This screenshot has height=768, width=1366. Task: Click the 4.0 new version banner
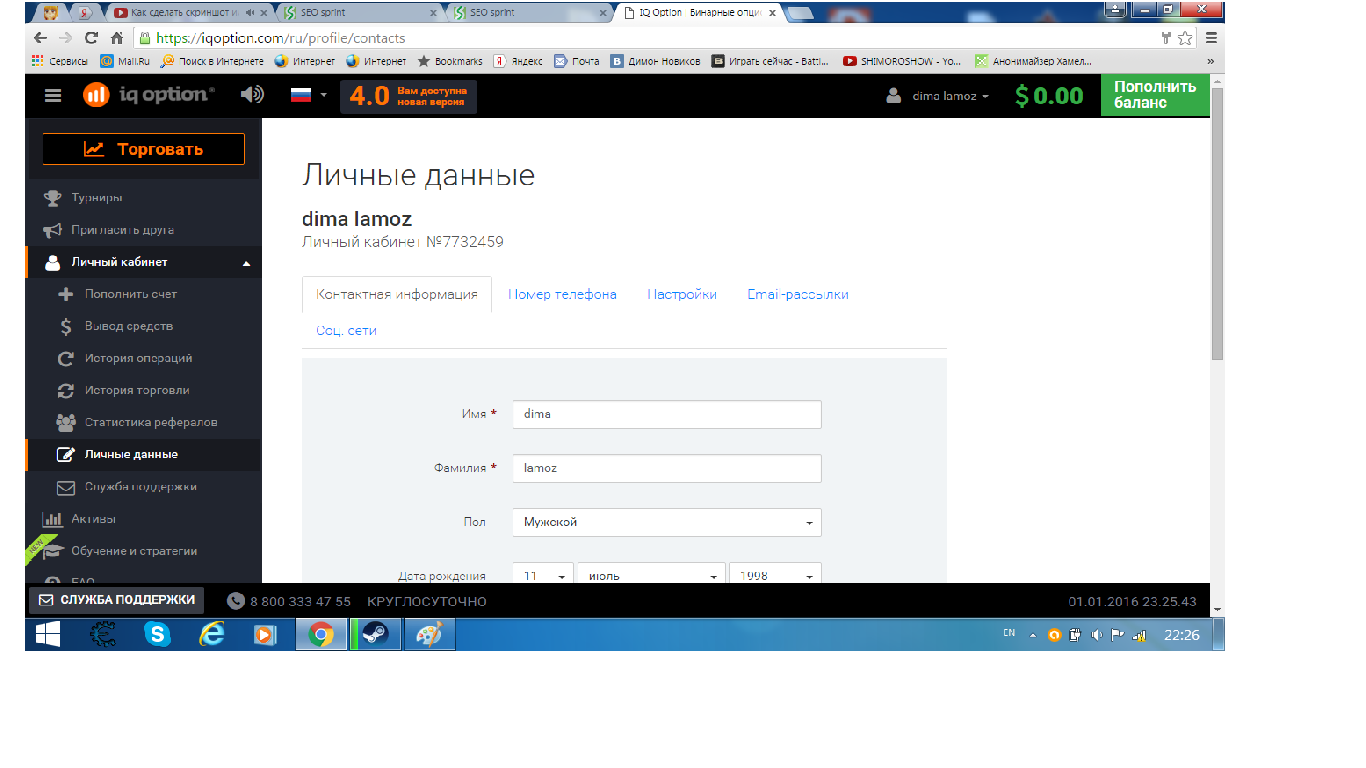(x=408, y=96)
